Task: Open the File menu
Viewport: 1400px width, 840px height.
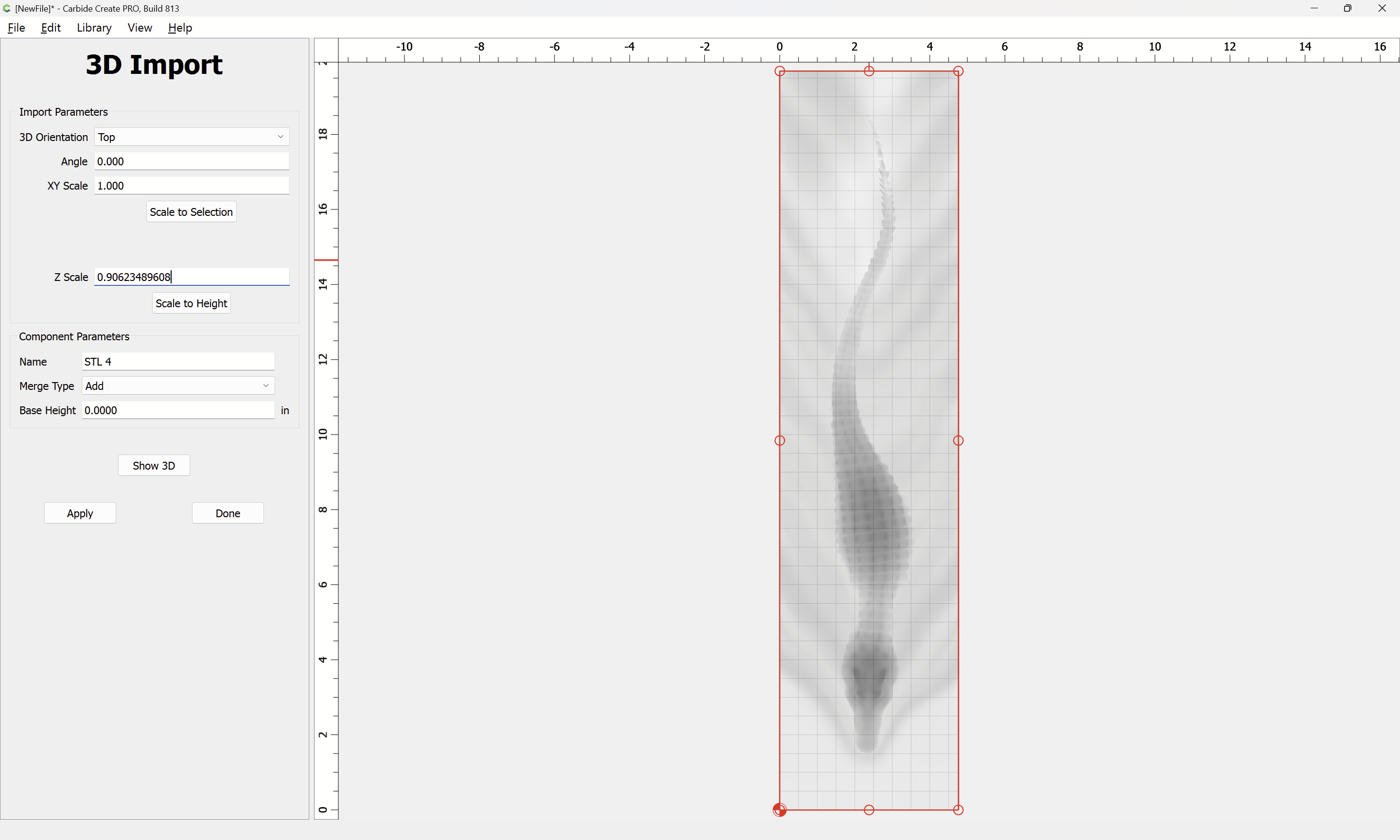Action: 16,28
